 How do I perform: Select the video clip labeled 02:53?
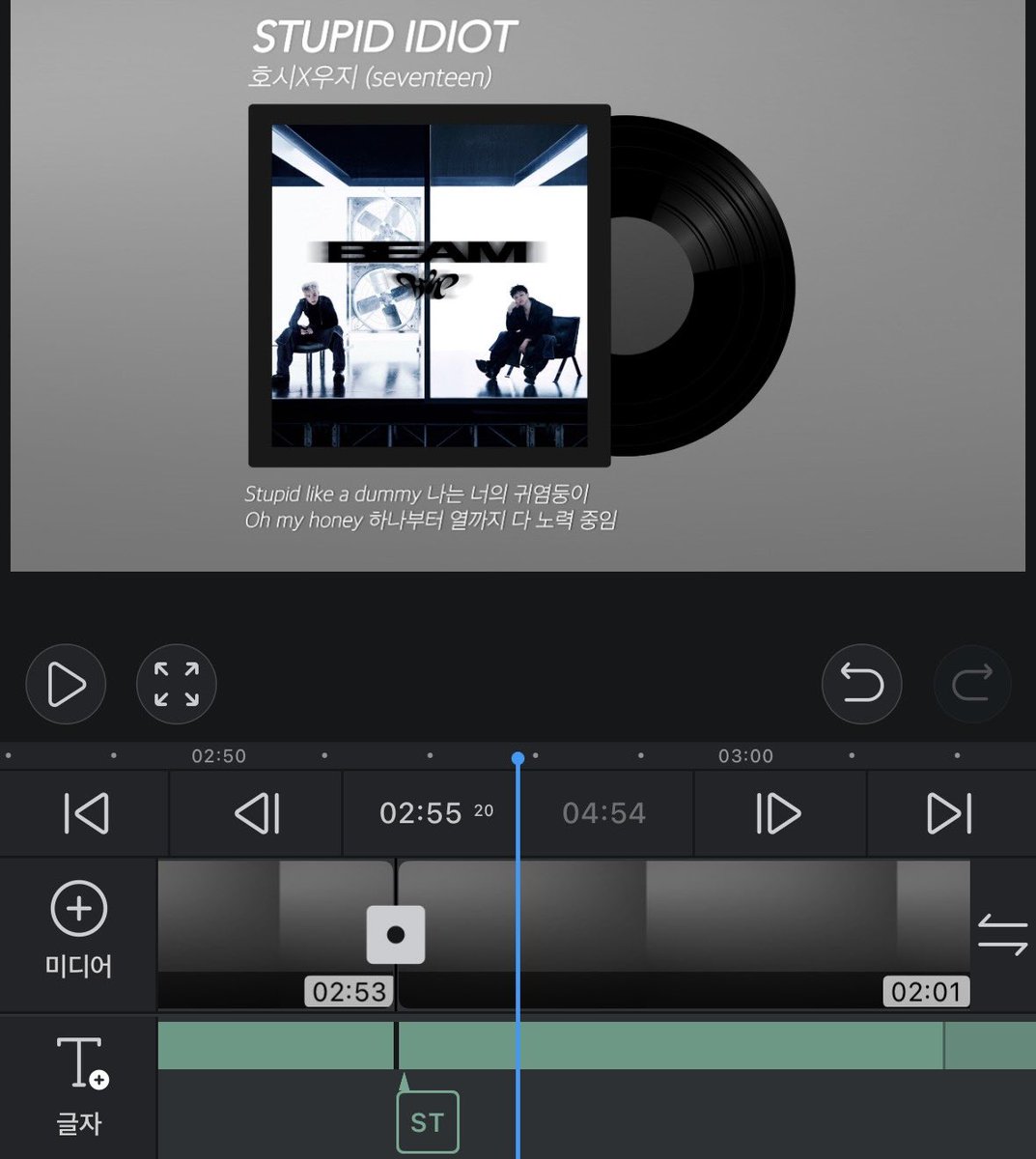275,935
